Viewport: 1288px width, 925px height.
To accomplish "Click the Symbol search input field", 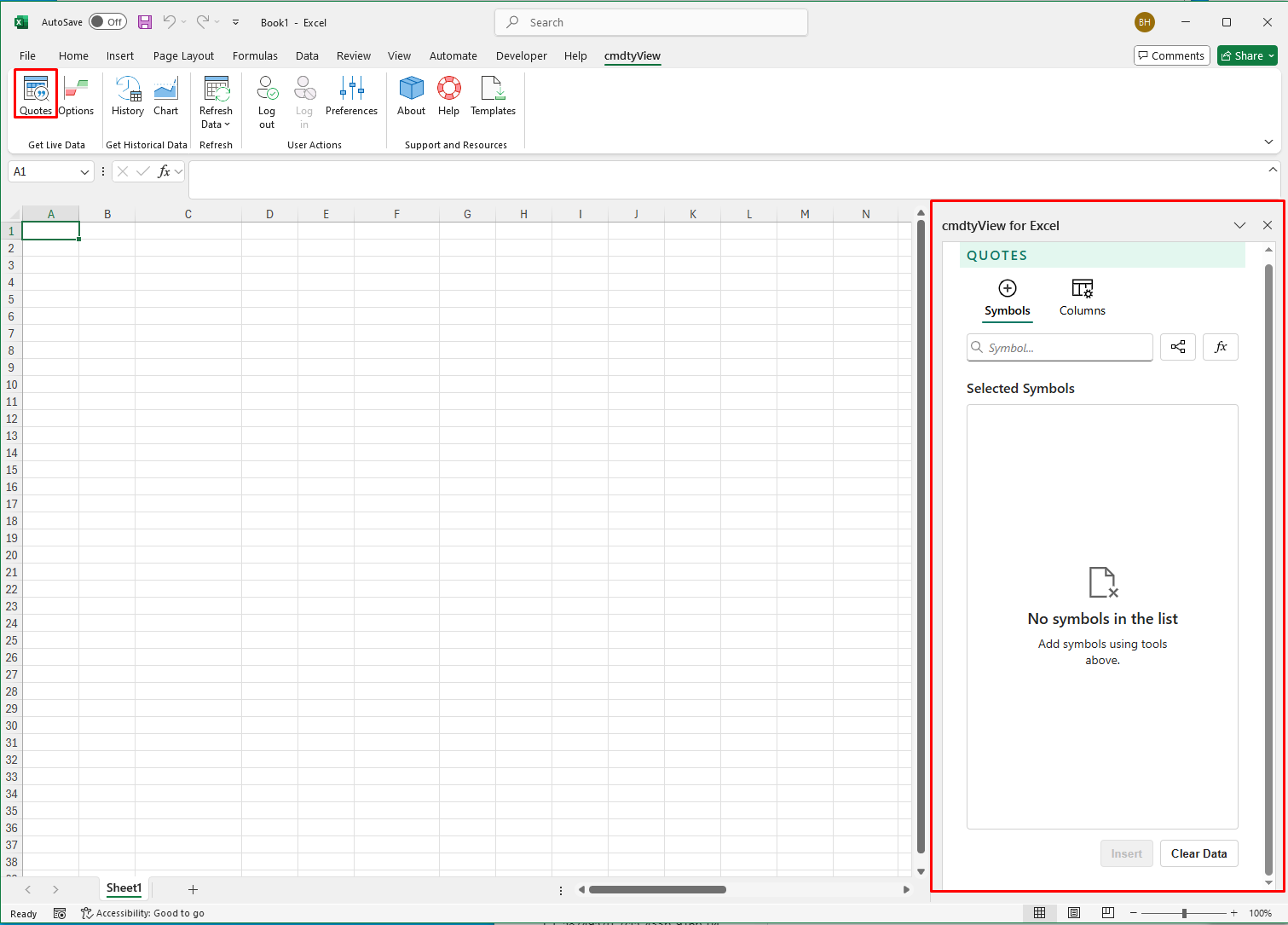I will coord(1060,347).
